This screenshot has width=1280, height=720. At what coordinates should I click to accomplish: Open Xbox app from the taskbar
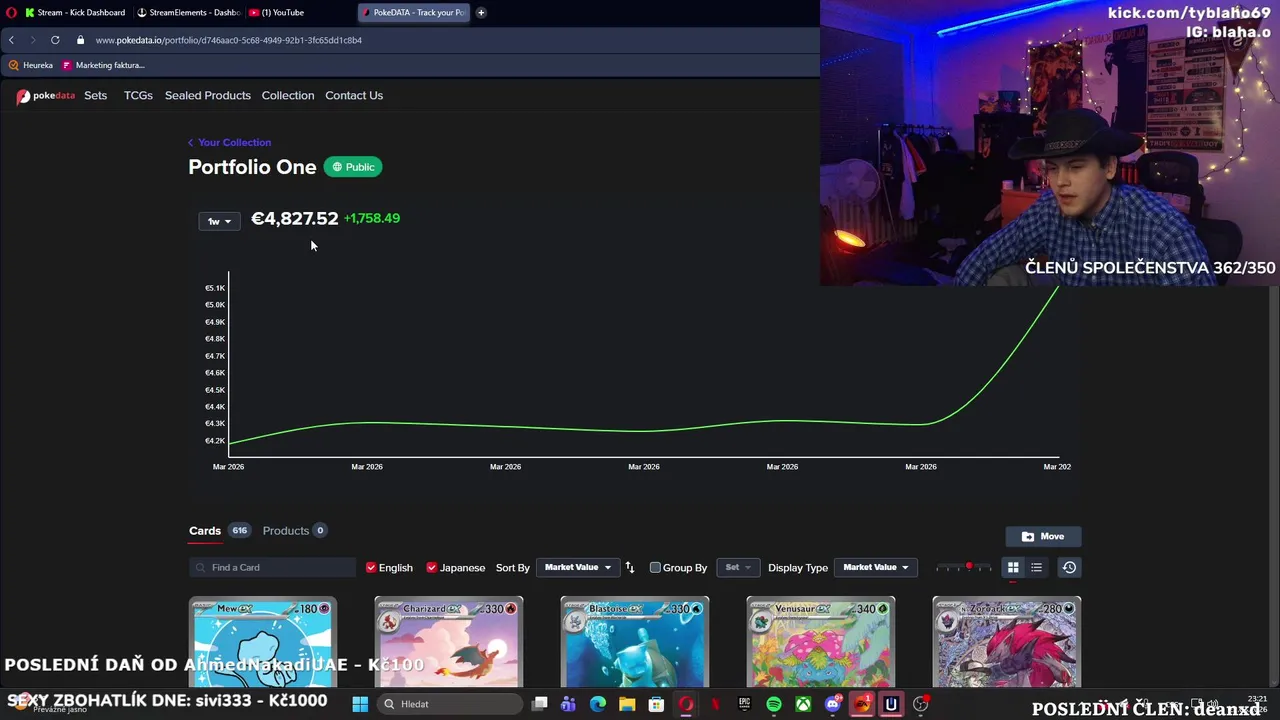click(803, 704)
